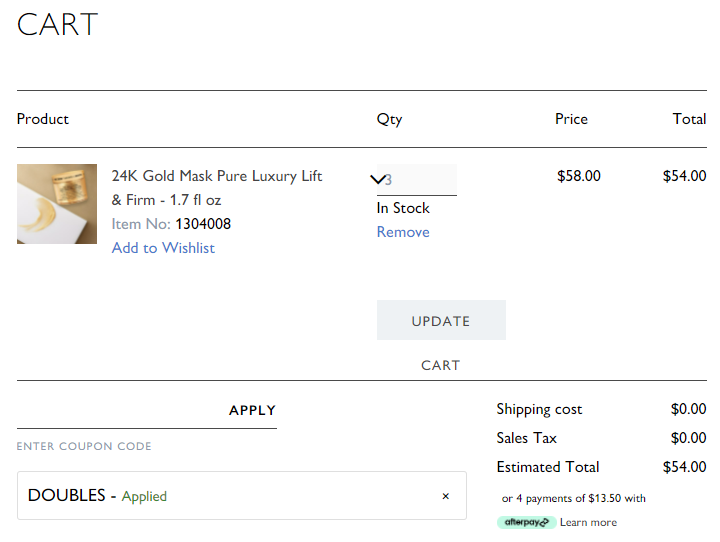Click the Estimated Total amount $54.00
The width and height of the screenshot is (720, 542).
684,467
